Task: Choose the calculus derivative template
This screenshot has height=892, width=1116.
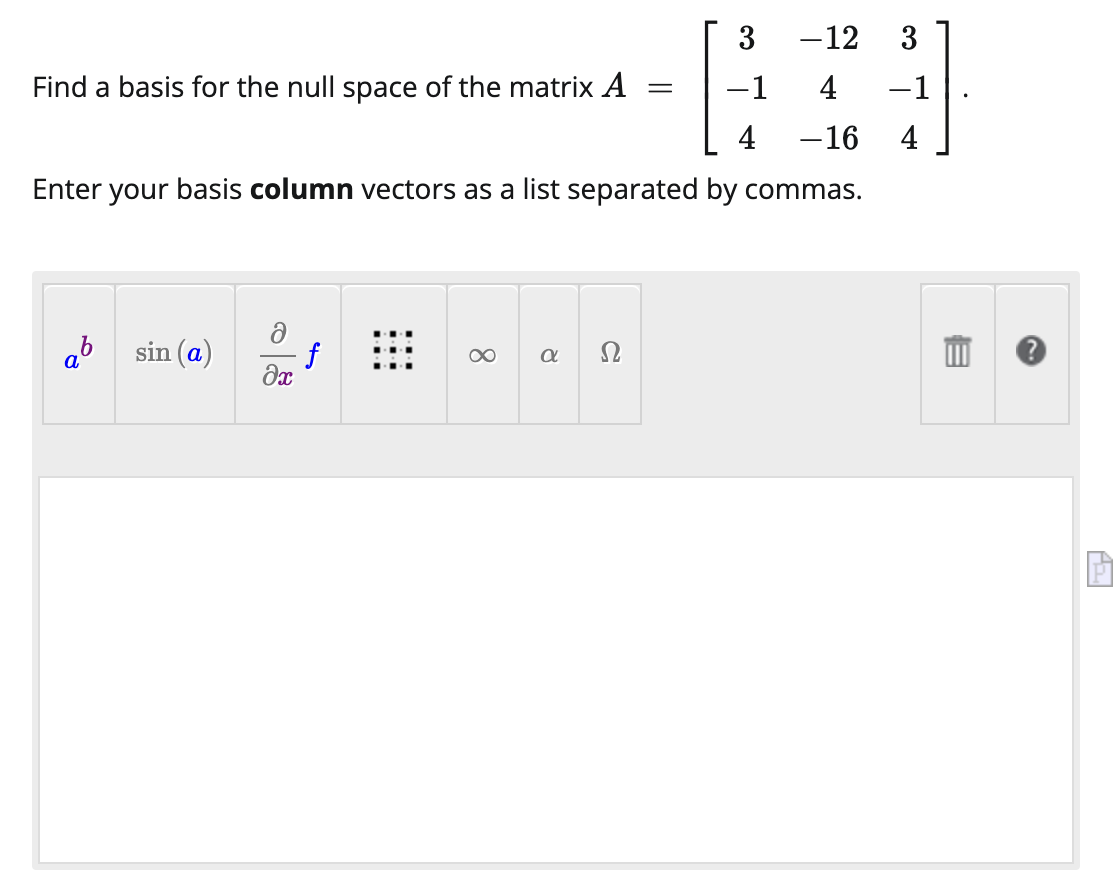Action: point(288,355)
